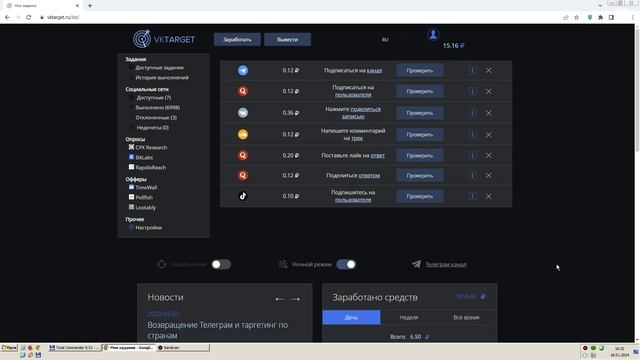The image size is (640, 360).
Task: Open the tab search chevron in Chrome
Action: (x=600, y=5)
